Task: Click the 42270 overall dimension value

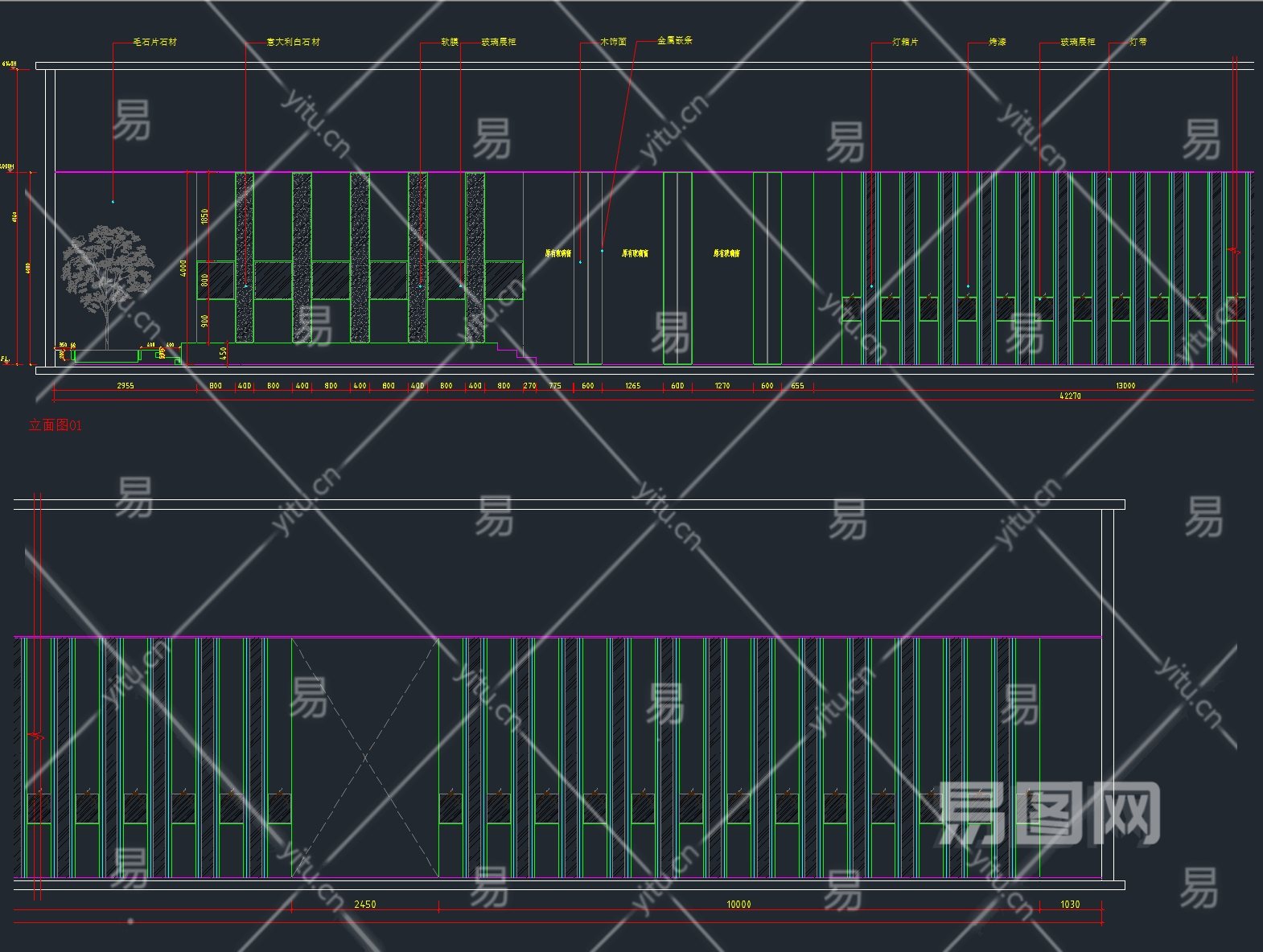Action: (1070, 396)
